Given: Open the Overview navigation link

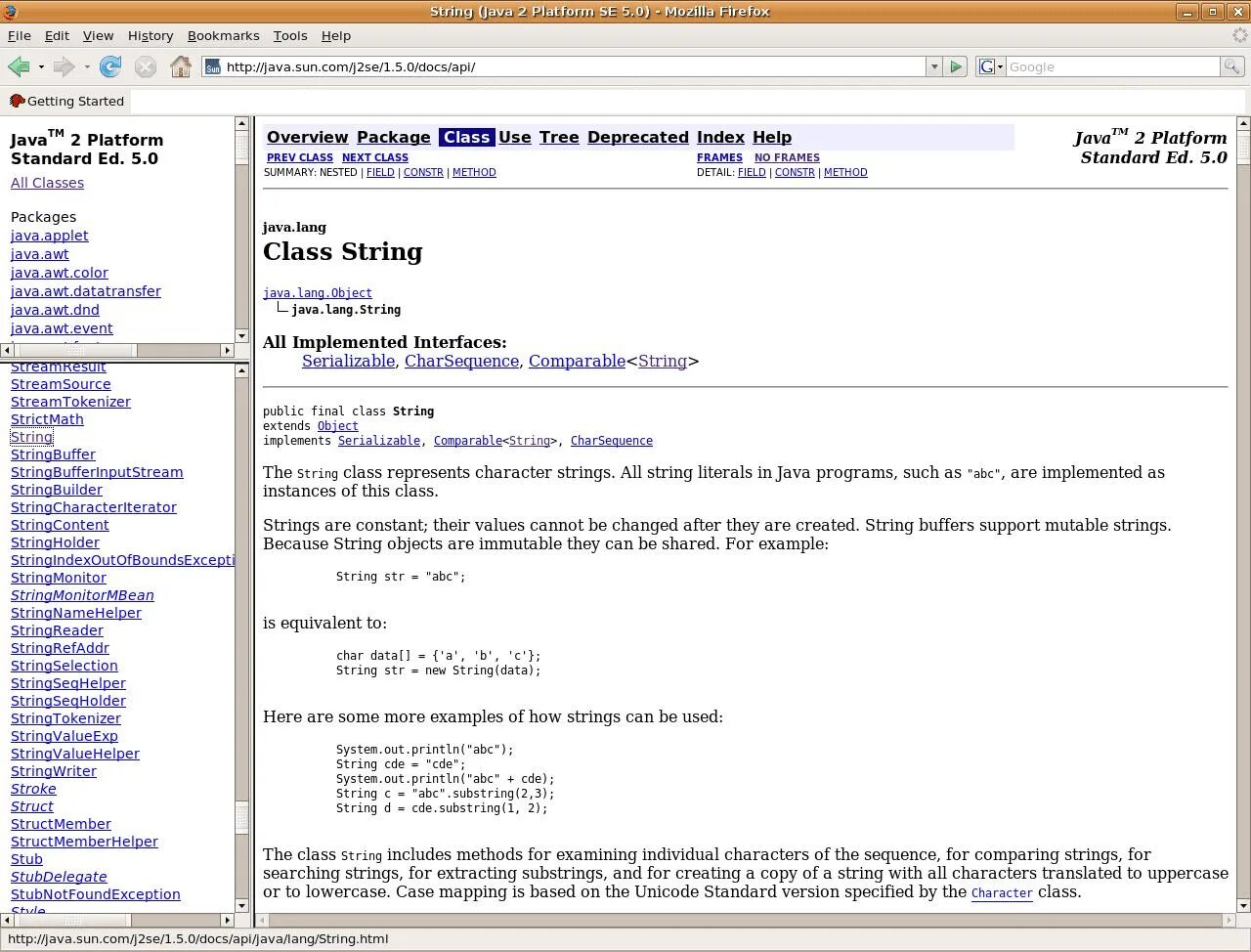Looking at the screenshot, I should click(307, 137).
